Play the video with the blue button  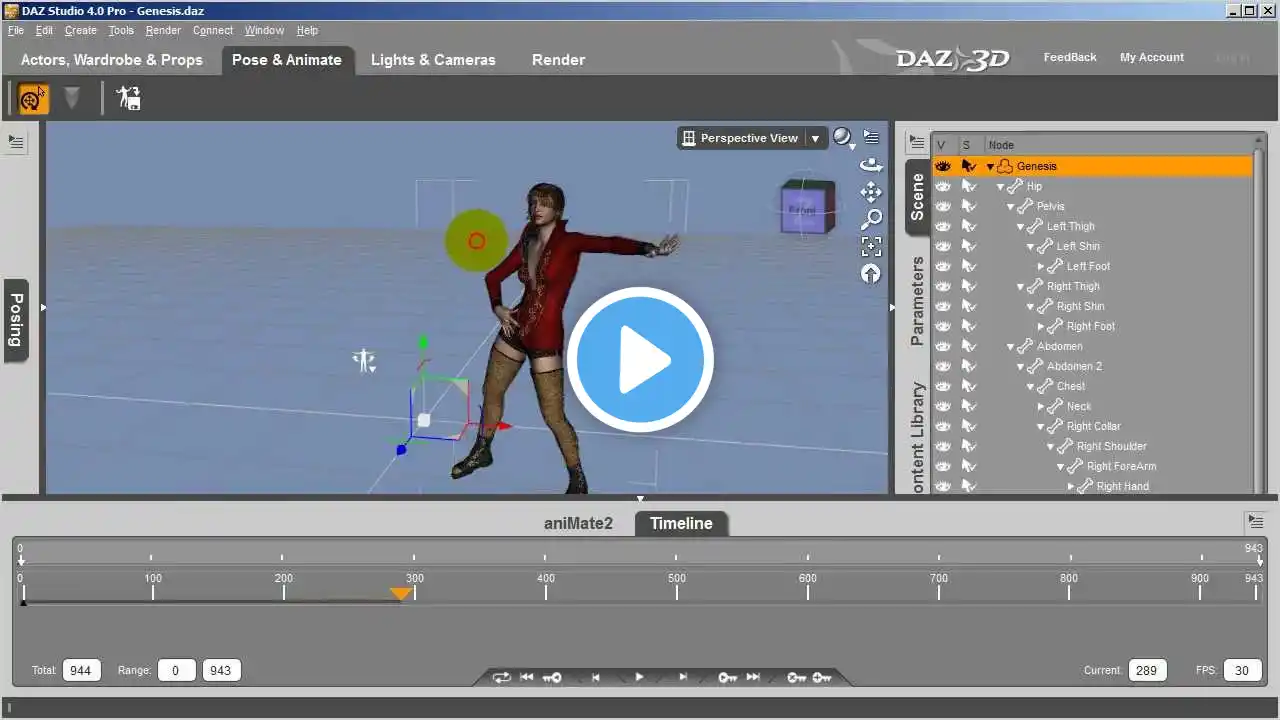pos(640,360)
